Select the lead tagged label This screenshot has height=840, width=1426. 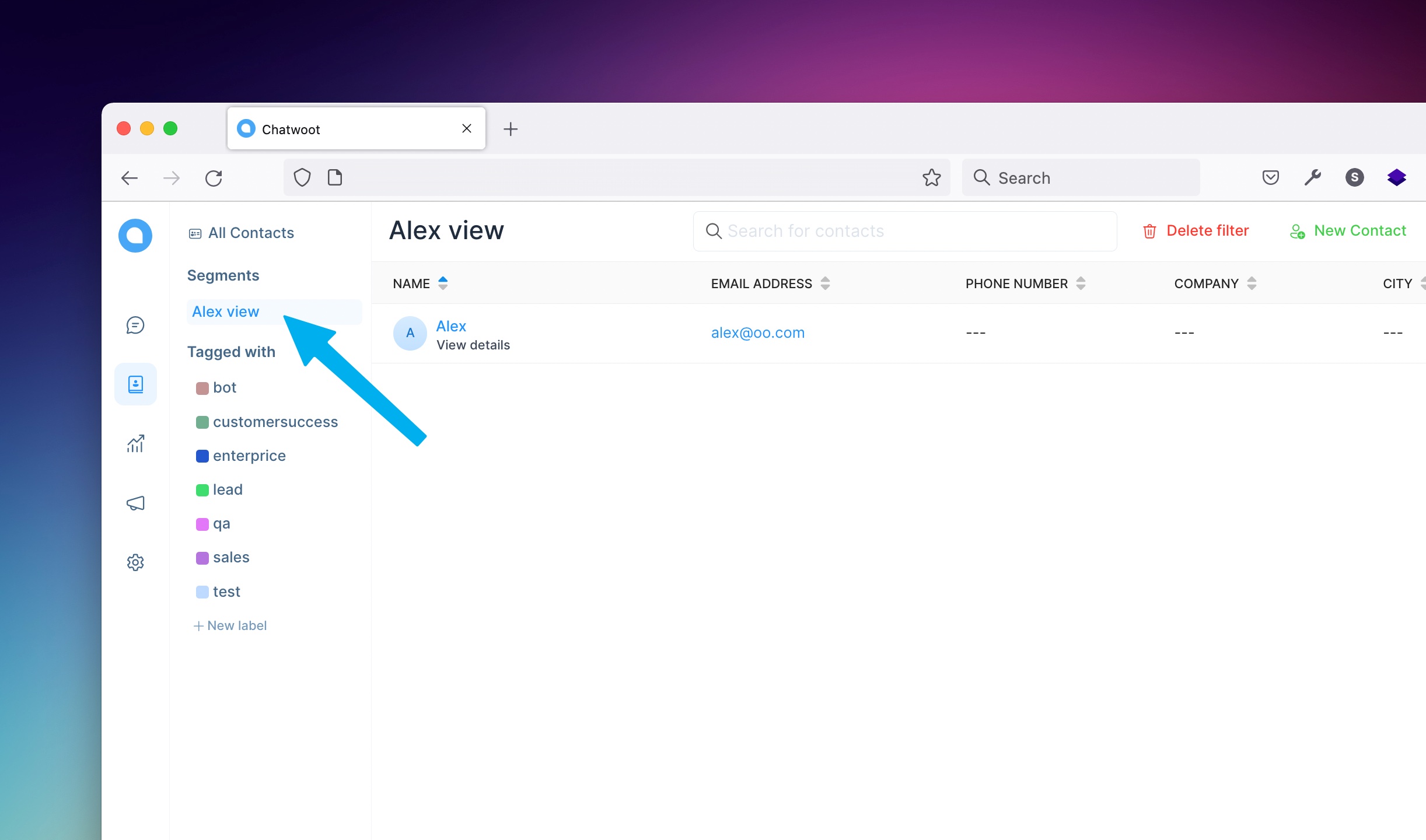click(x=227, y=489)
